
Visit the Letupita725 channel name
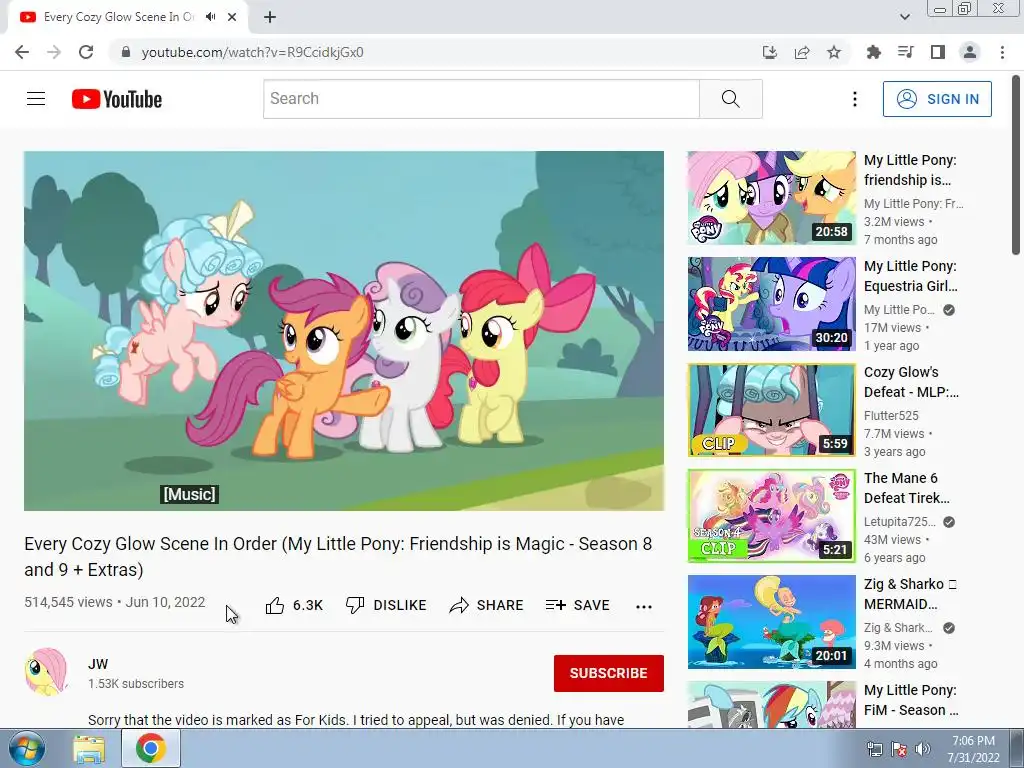(900, 521)
